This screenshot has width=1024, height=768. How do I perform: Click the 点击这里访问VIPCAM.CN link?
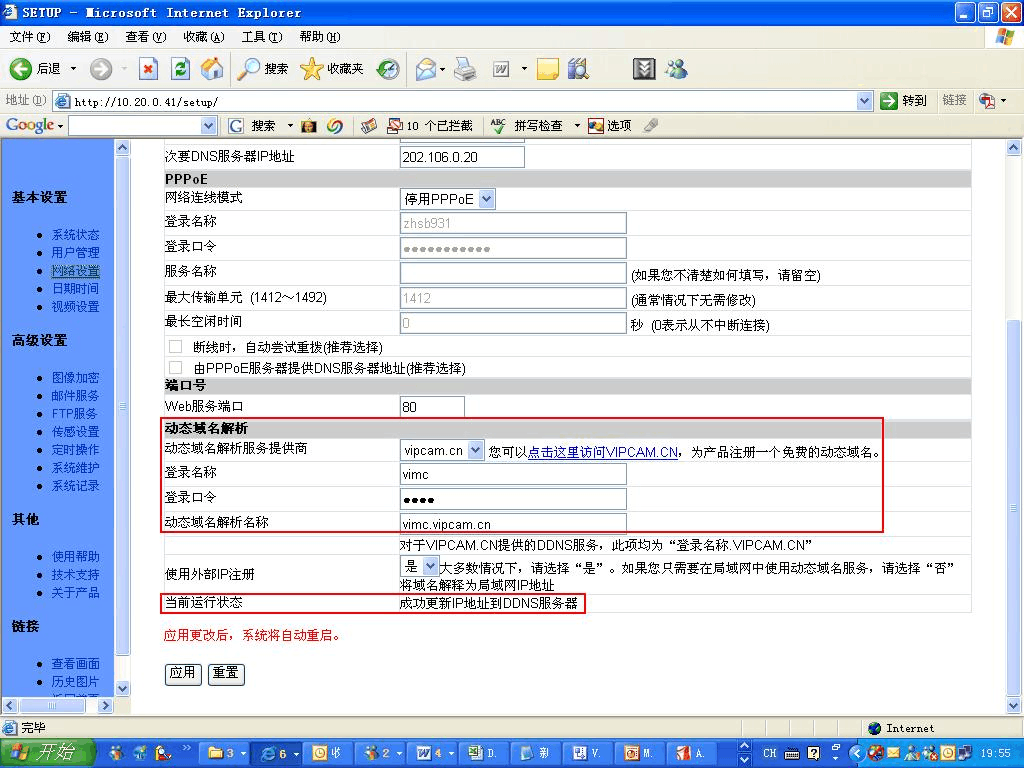(x=603, y=452)
